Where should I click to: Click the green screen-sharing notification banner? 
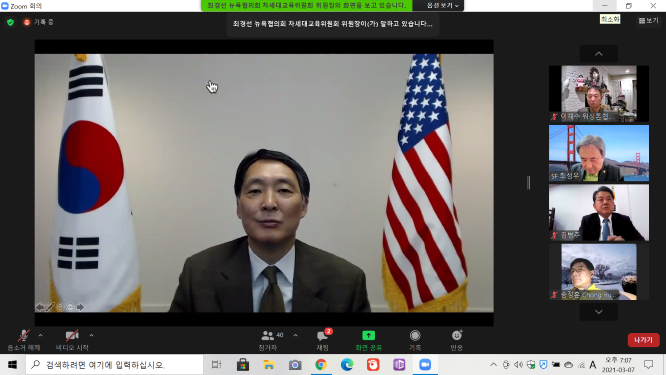pyautogui.click(x=307, y=6)
